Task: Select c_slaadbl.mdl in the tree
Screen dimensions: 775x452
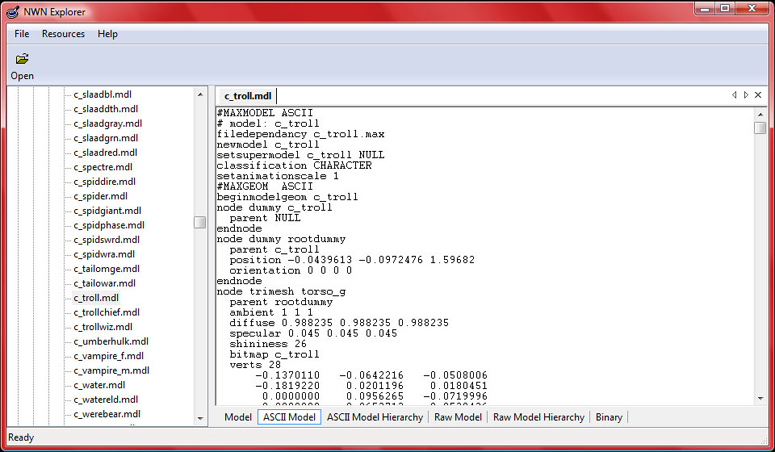Action: coord(102,94)
